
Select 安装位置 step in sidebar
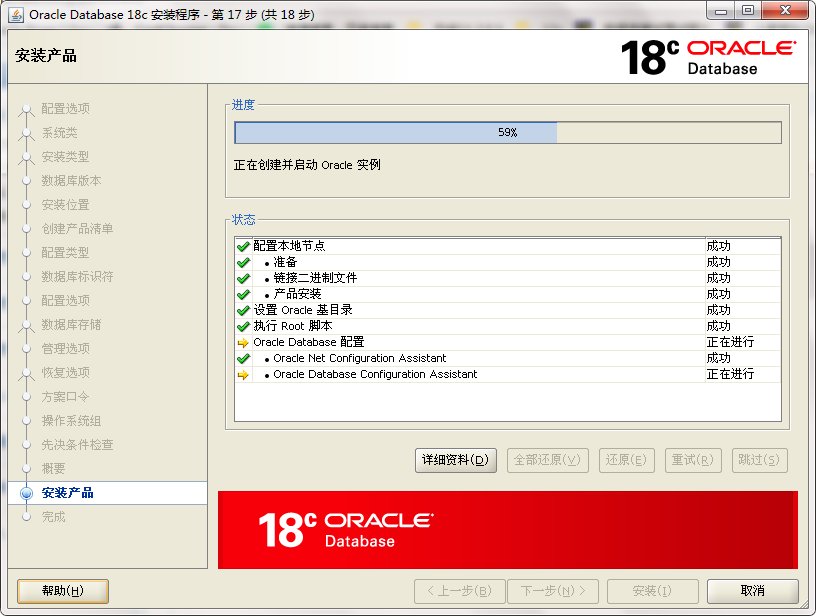click(x=66, y=204)
